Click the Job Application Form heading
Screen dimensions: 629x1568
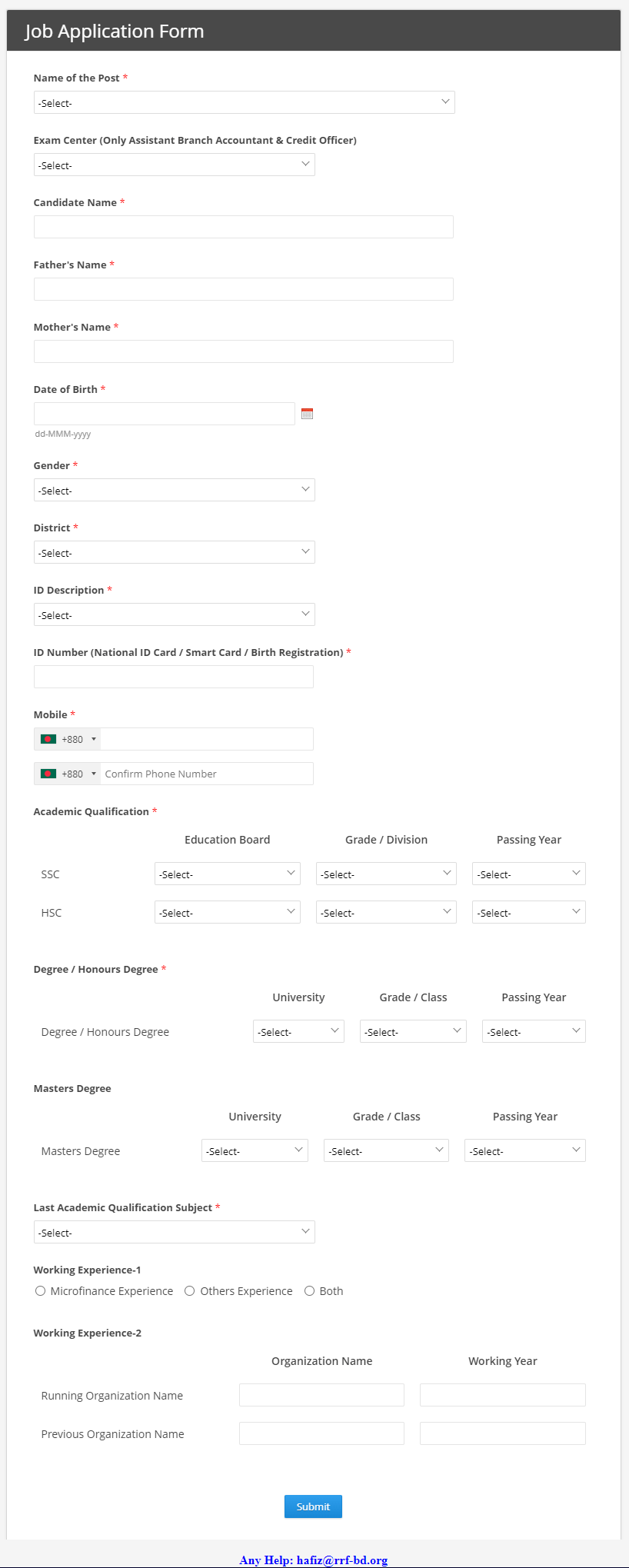tap(115, 32)
